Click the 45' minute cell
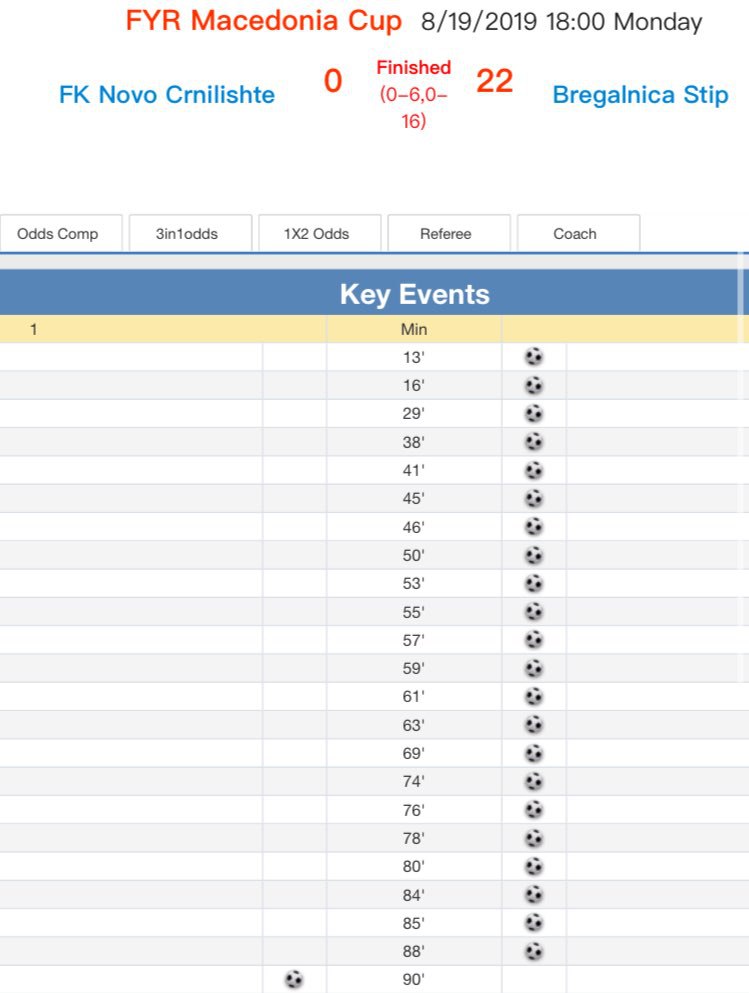Screen dimensions: 749x993 pyautogui.click(x=414, y=498)
